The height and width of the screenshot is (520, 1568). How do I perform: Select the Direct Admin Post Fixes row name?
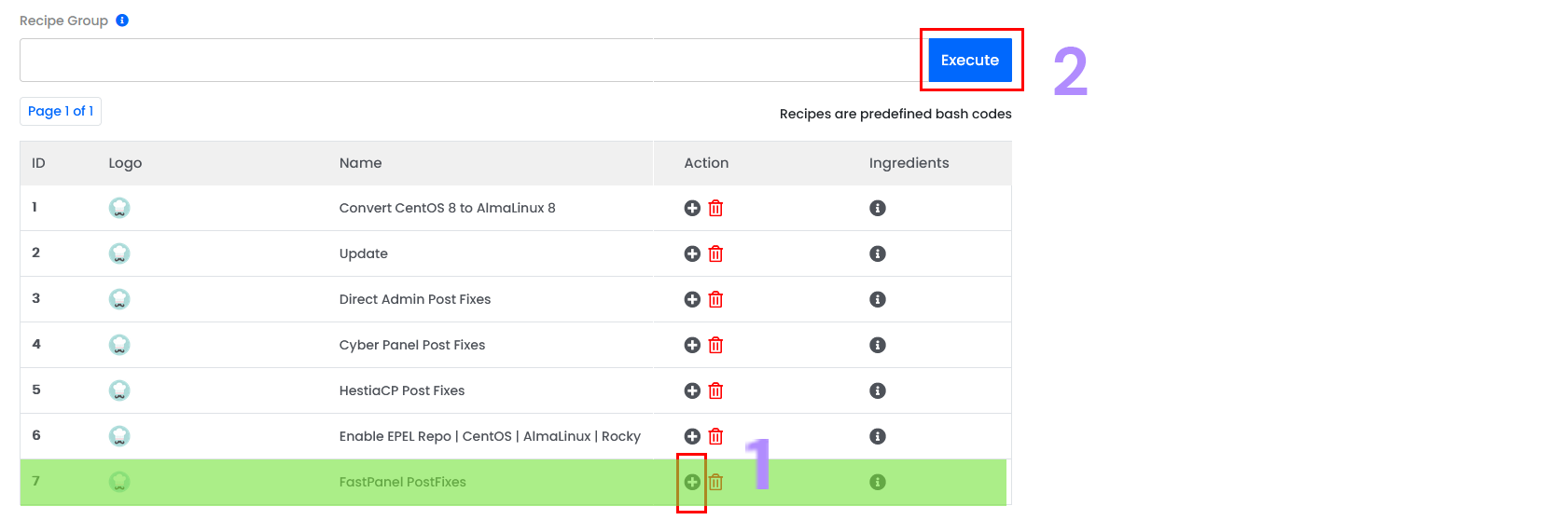(x=415, y=299)
